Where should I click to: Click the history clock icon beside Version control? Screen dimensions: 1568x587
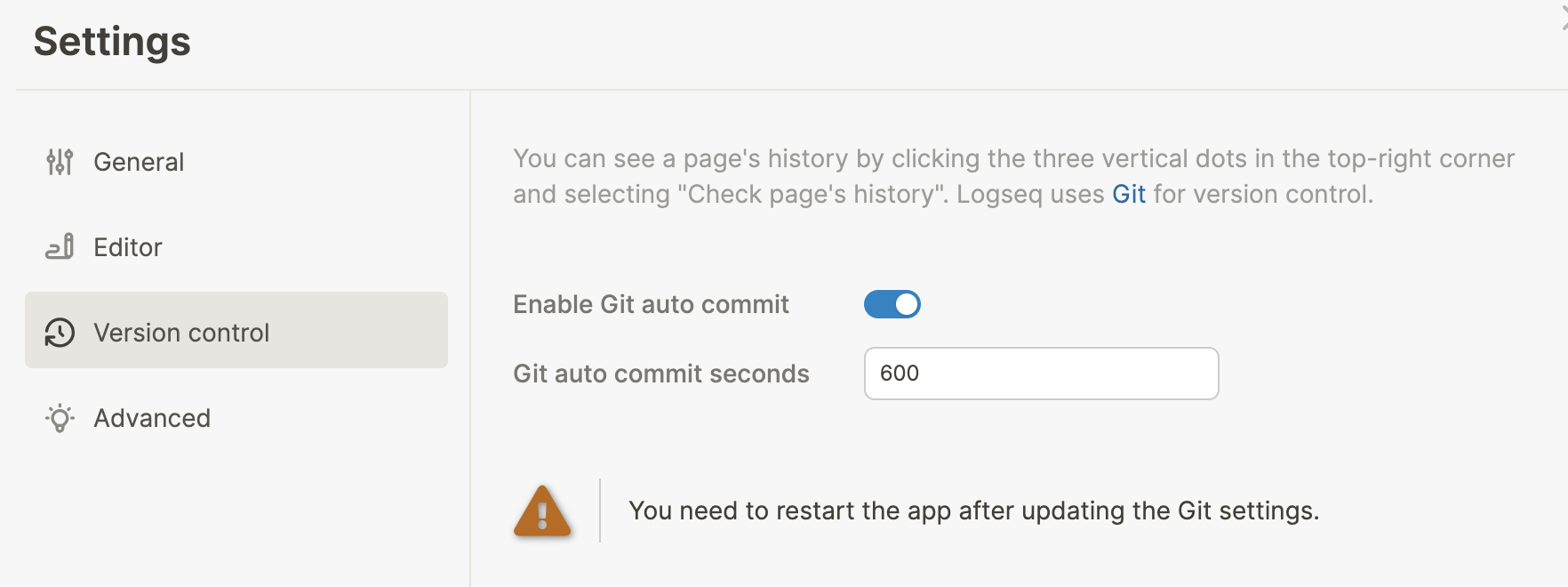tap(58, 332)
